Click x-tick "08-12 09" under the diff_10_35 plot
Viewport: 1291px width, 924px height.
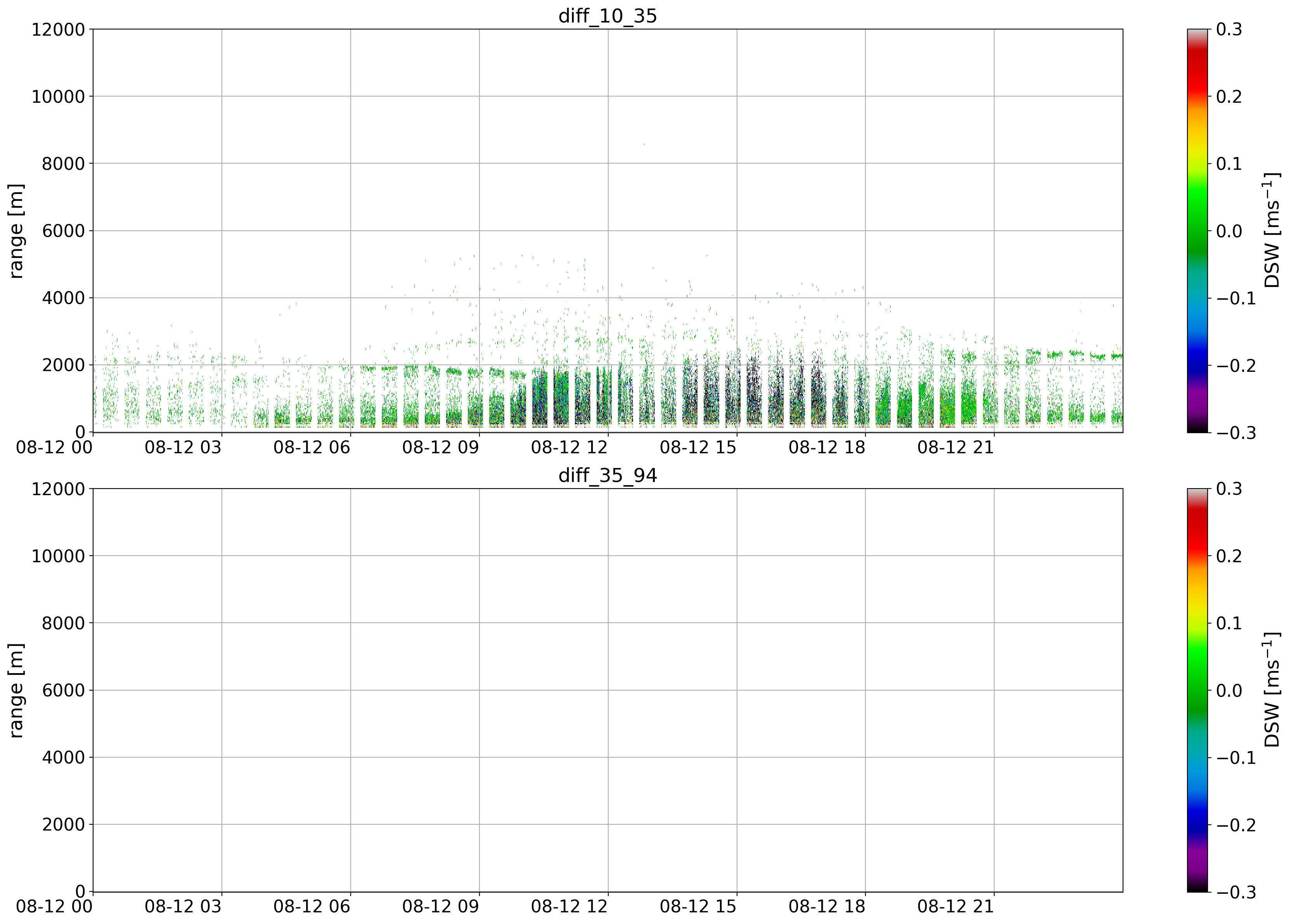click(x=441, y=447)
